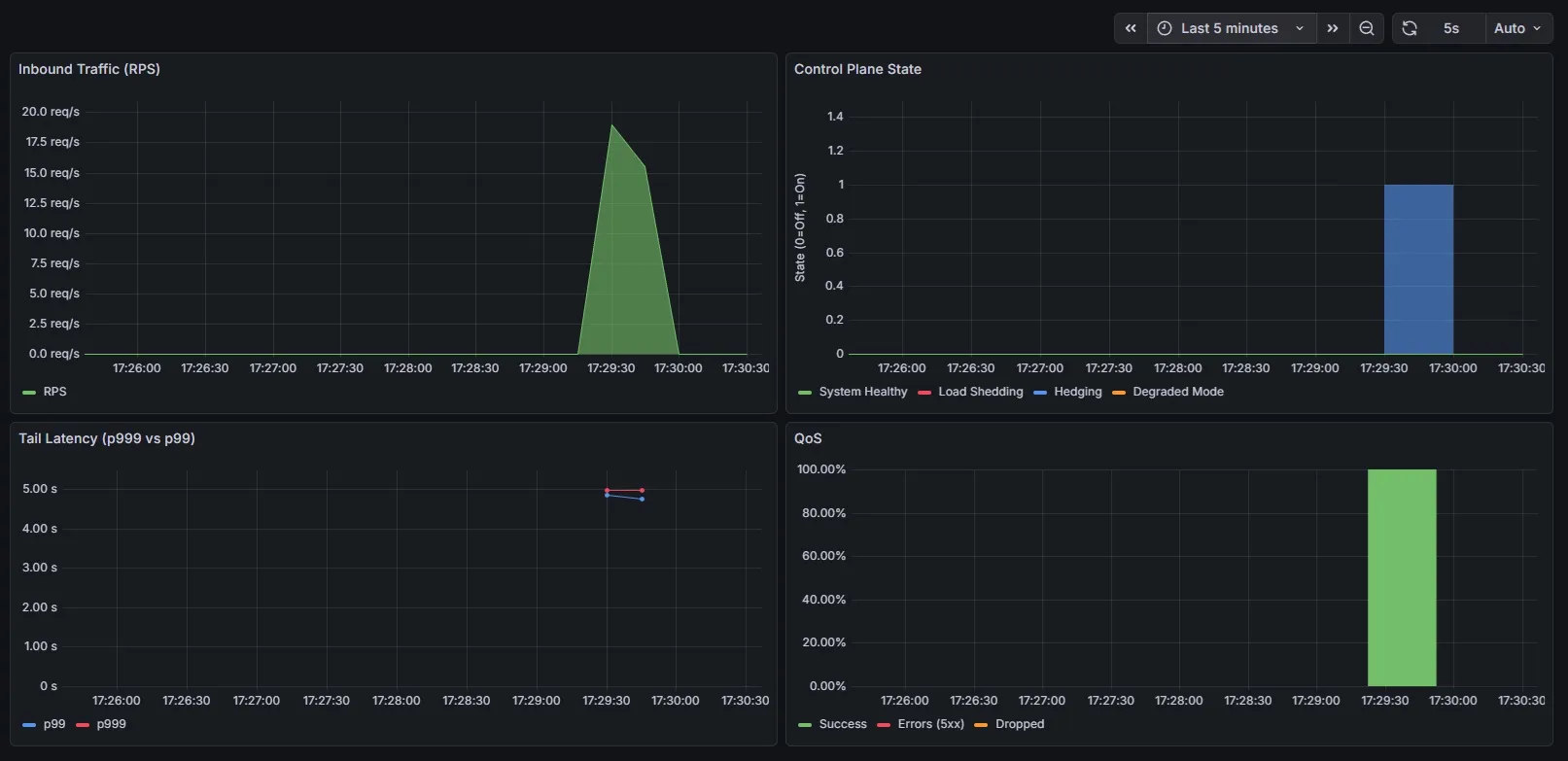Toggle Dropped series in QoS legend
Screen dimensions: 1568x761
coord(1019,724)
